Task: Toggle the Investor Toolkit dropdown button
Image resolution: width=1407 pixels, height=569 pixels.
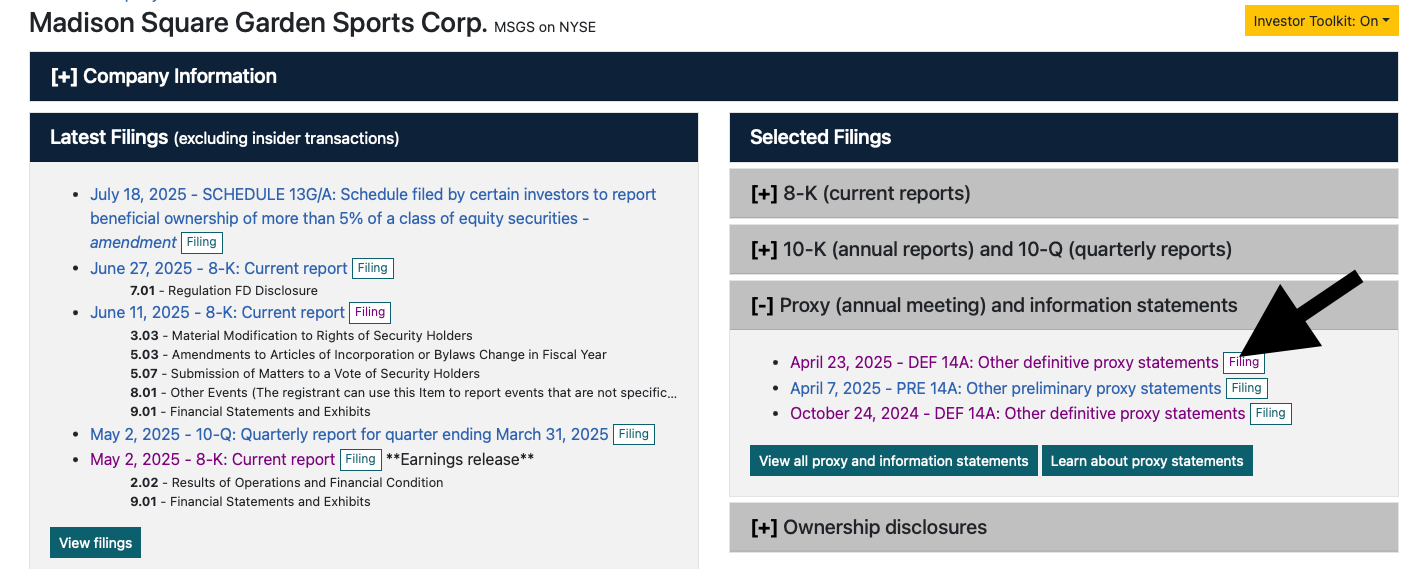Action: pyautogui.click(x=1321, y=21)
